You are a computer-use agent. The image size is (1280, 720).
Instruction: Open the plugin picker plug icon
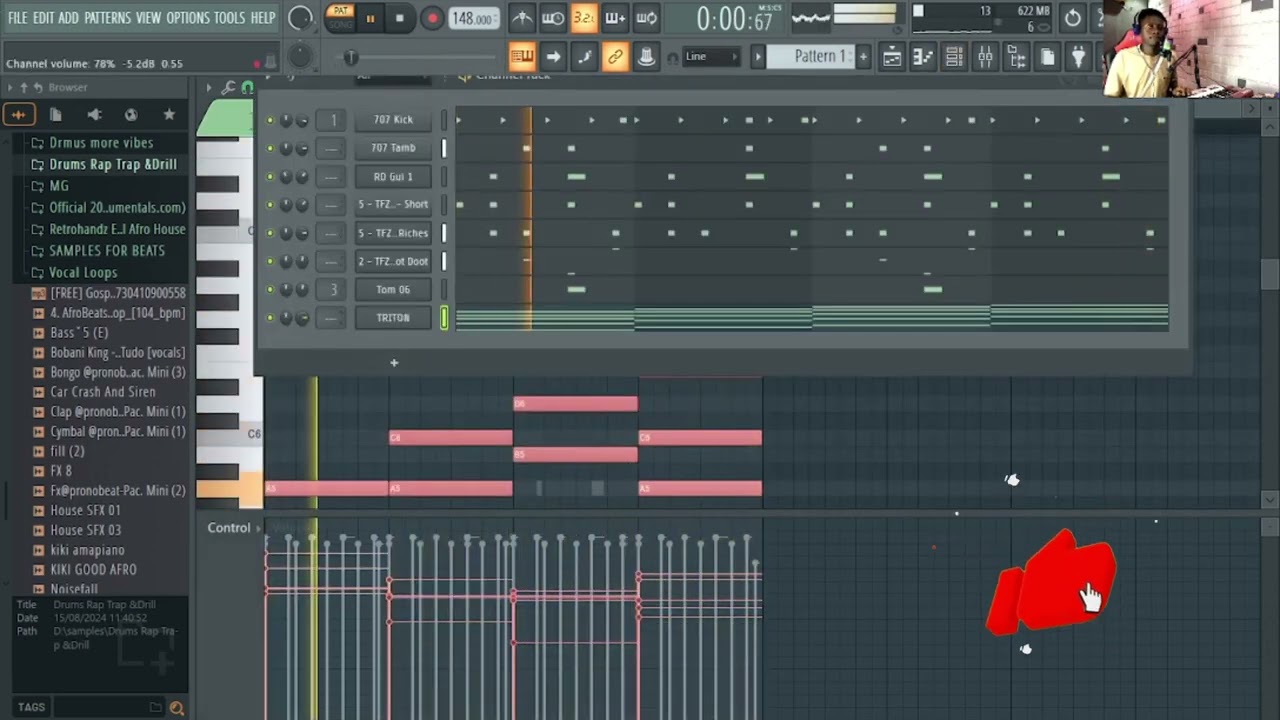[1078, 57]
